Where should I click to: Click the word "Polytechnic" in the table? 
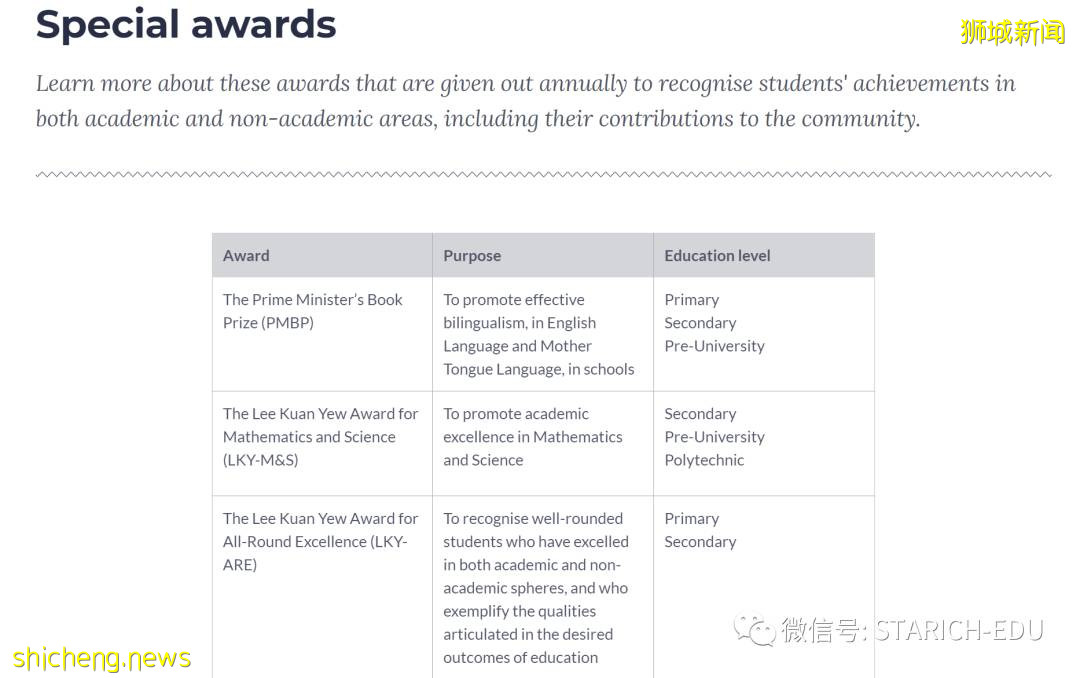click(x=704, y=460)
